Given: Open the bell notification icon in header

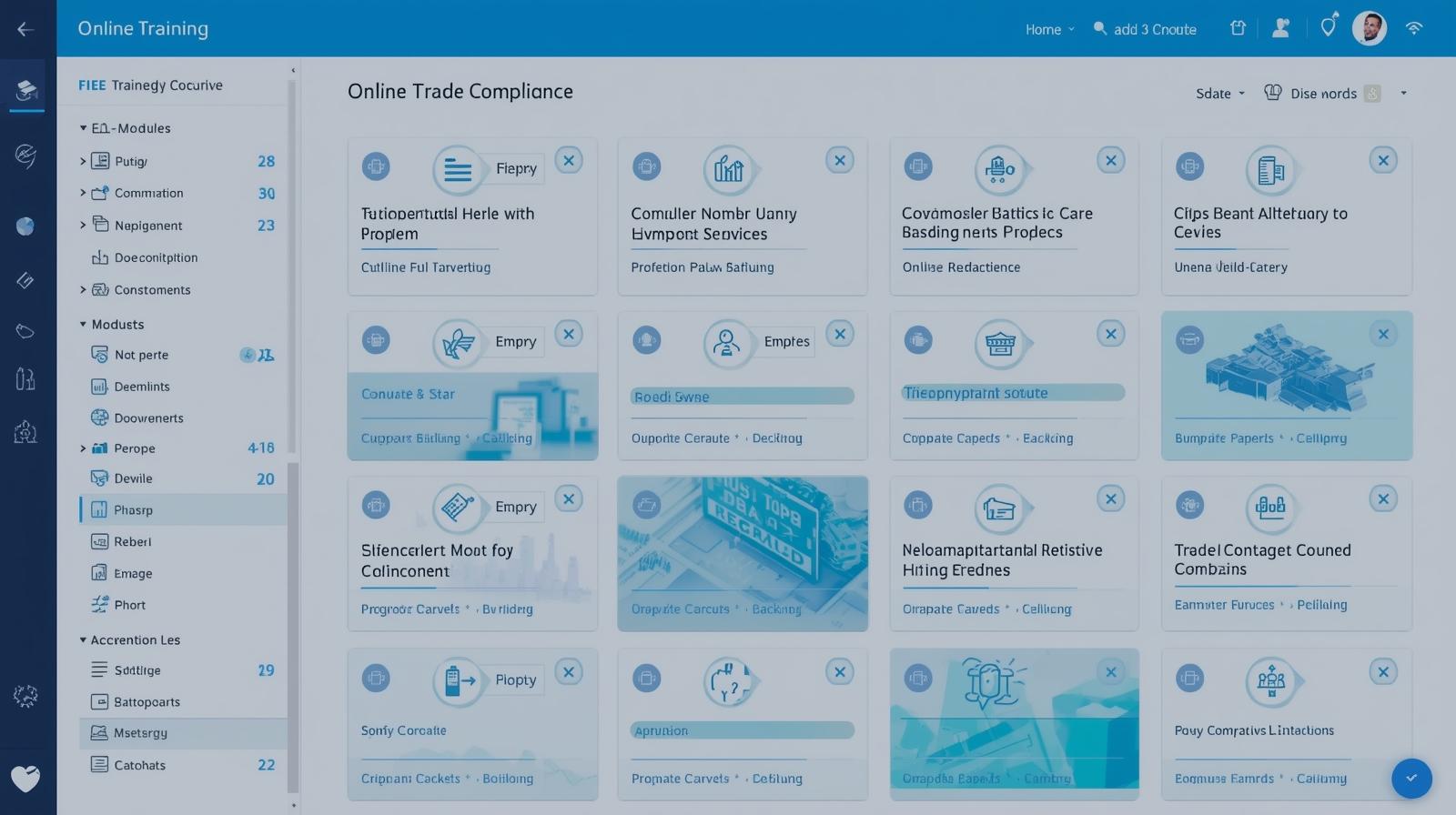Looking at the screenshot, I should [1329, 26].
